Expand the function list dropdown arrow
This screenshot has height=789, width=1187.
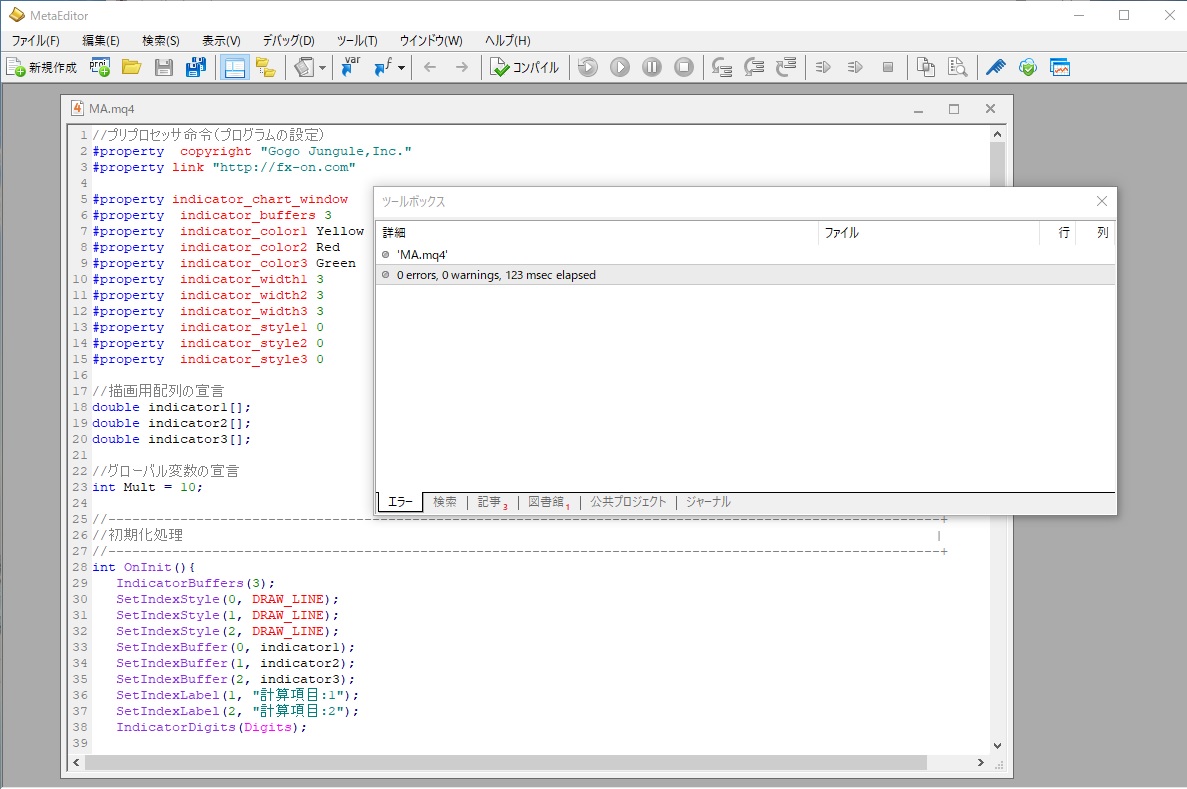(401, 67)
